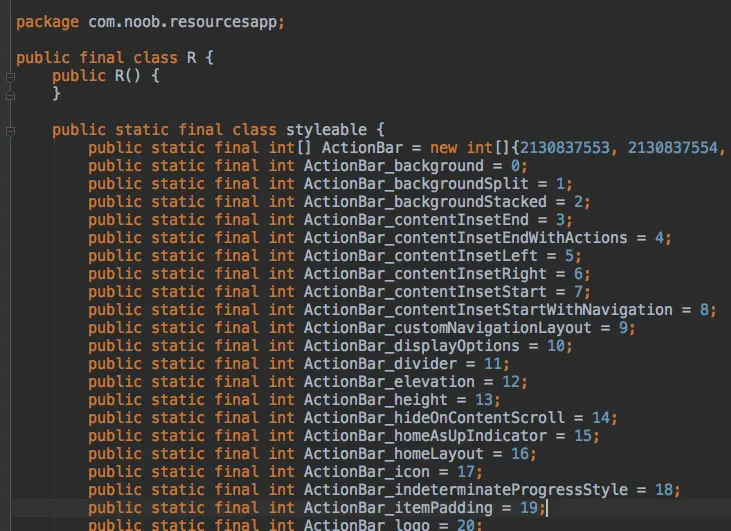Click the identifier ActionBar_homeLayout
This screenshot has height=531, width=731.
pos(394,454)
